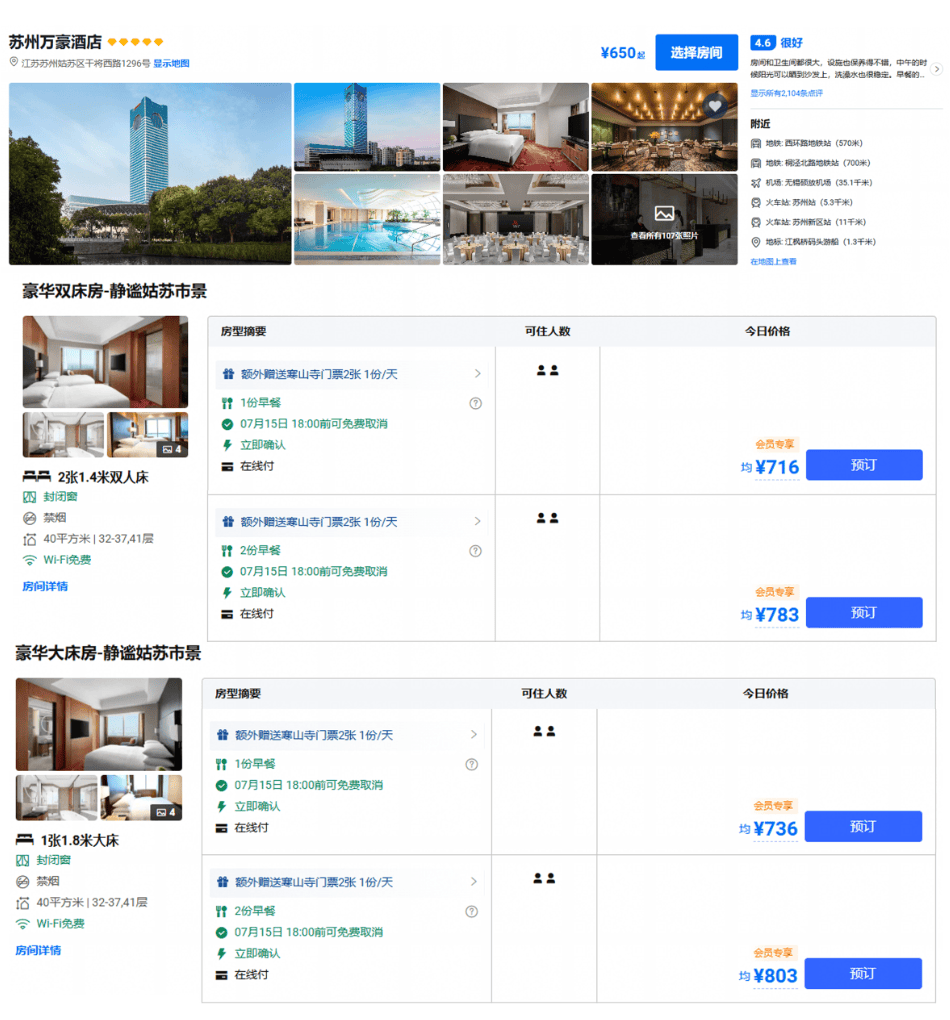This screenshot has height=1020, width=950.
Task: Open main photo of 豪华双床房
Action: click(105, 362)
